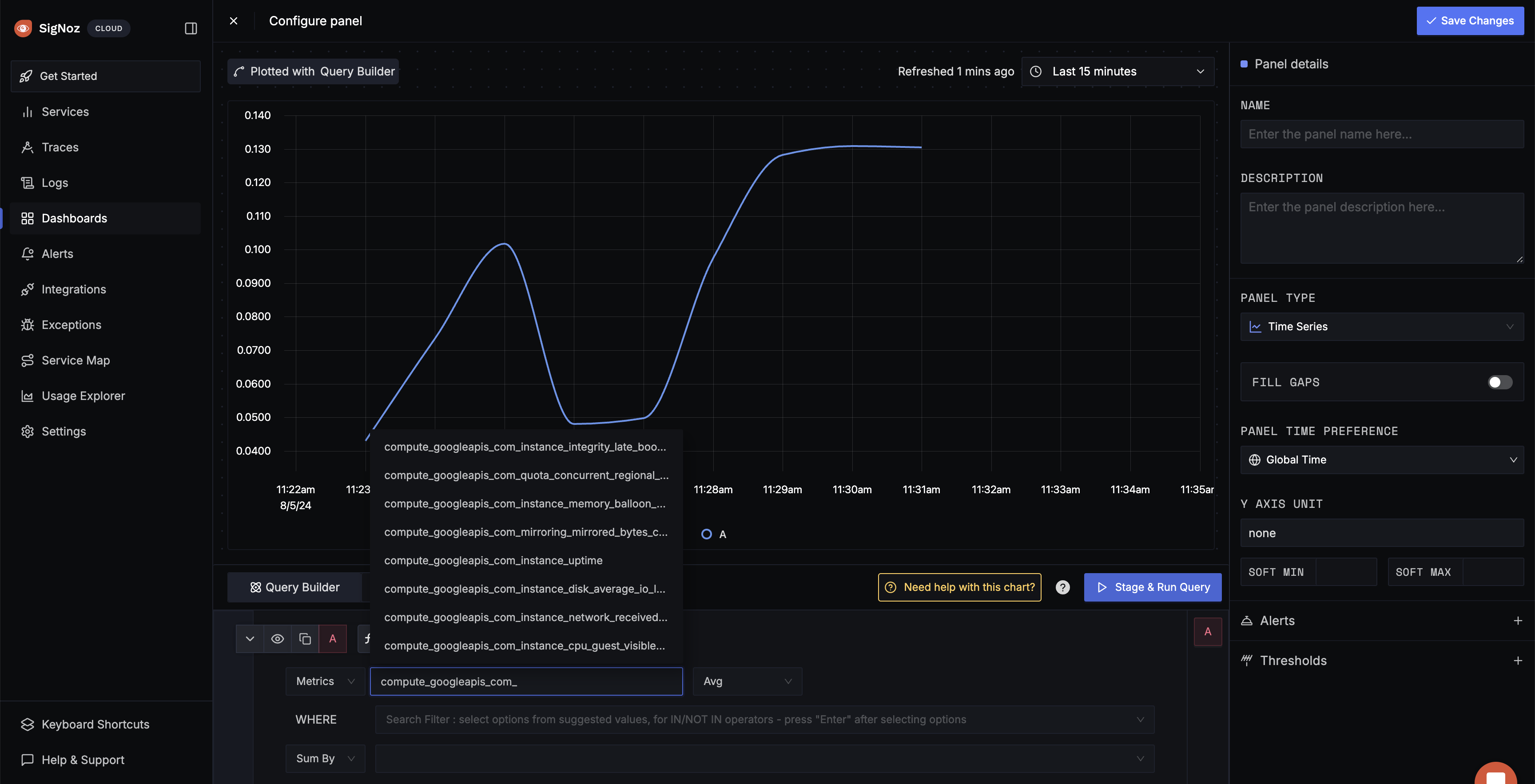
Task: Open the Time Series panel type dropdown
Action: (x=1382, y=326)
